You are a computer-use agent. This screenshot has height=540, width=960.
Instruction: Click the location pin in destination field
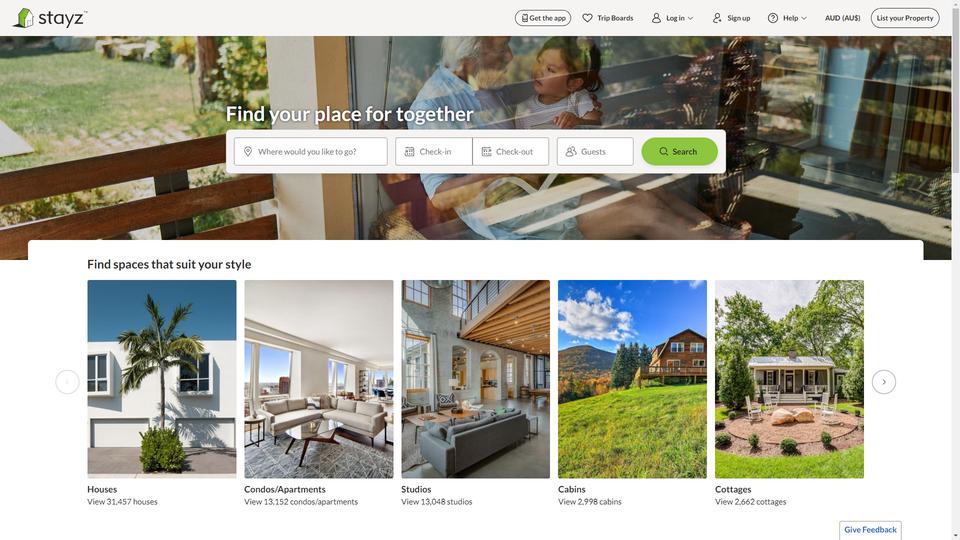coord(248,151)
